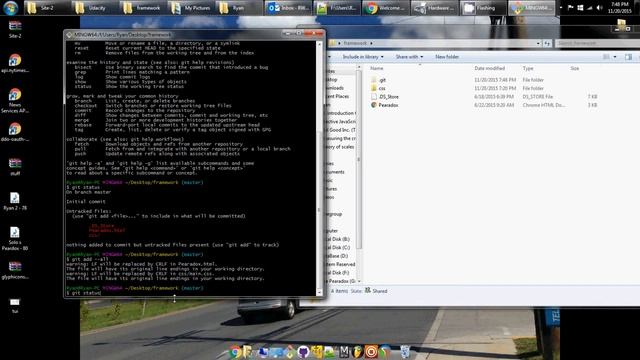Open the Solo x Pearadox desktop file
This screenshot has height=360, width=640.
tap(15, 238)
